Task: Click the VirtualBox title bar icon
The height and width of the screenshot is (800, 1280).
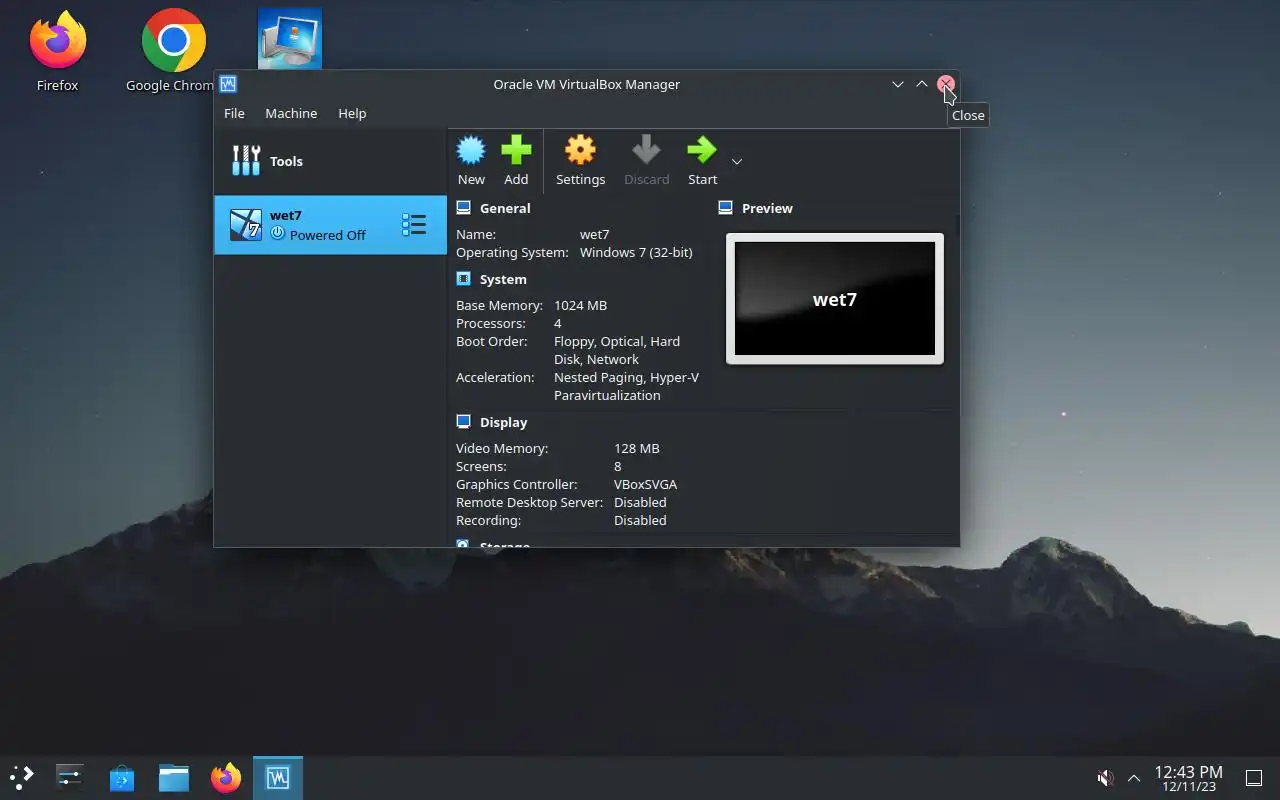Action: [228, 84]
